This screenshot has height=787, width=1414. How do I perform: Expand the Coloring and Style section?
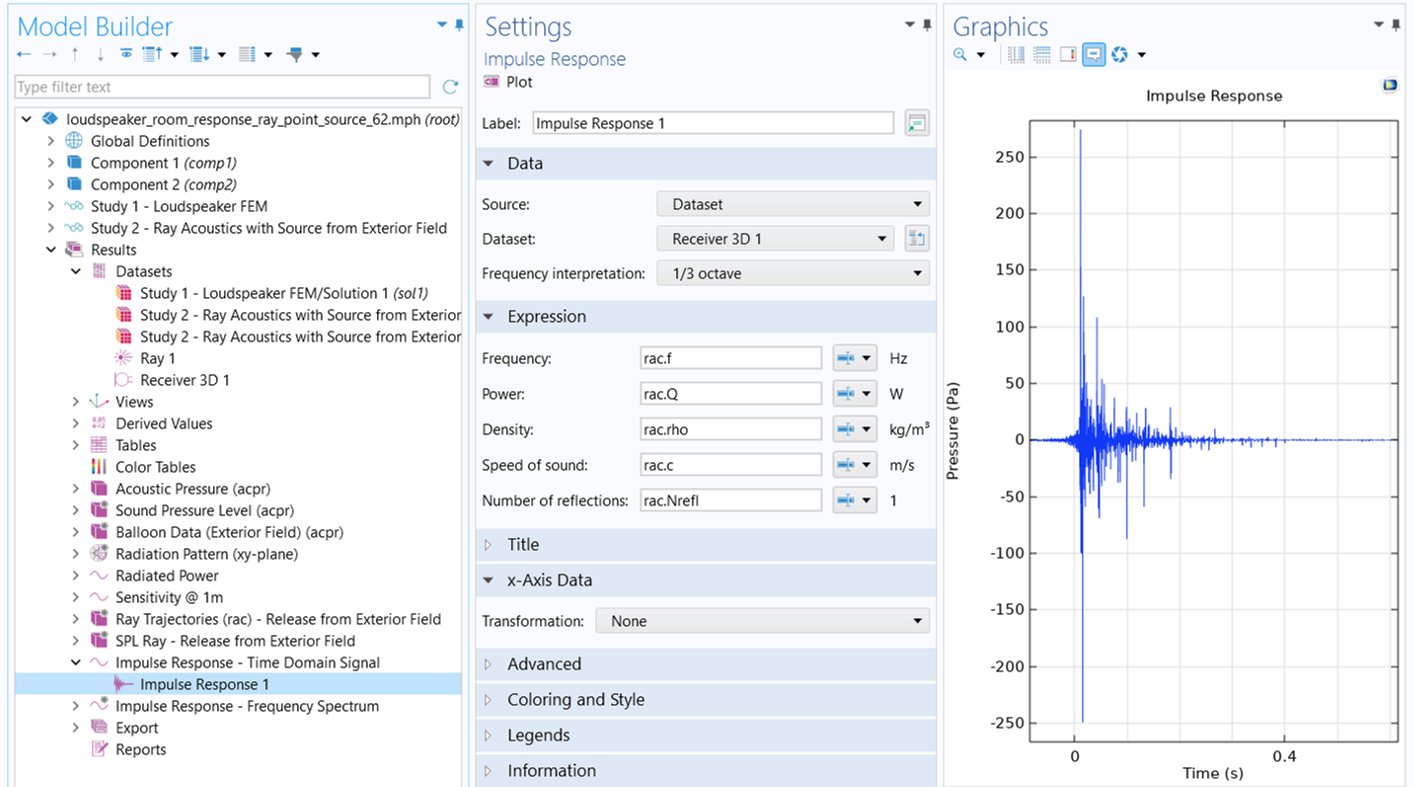[x=489, y=700]
